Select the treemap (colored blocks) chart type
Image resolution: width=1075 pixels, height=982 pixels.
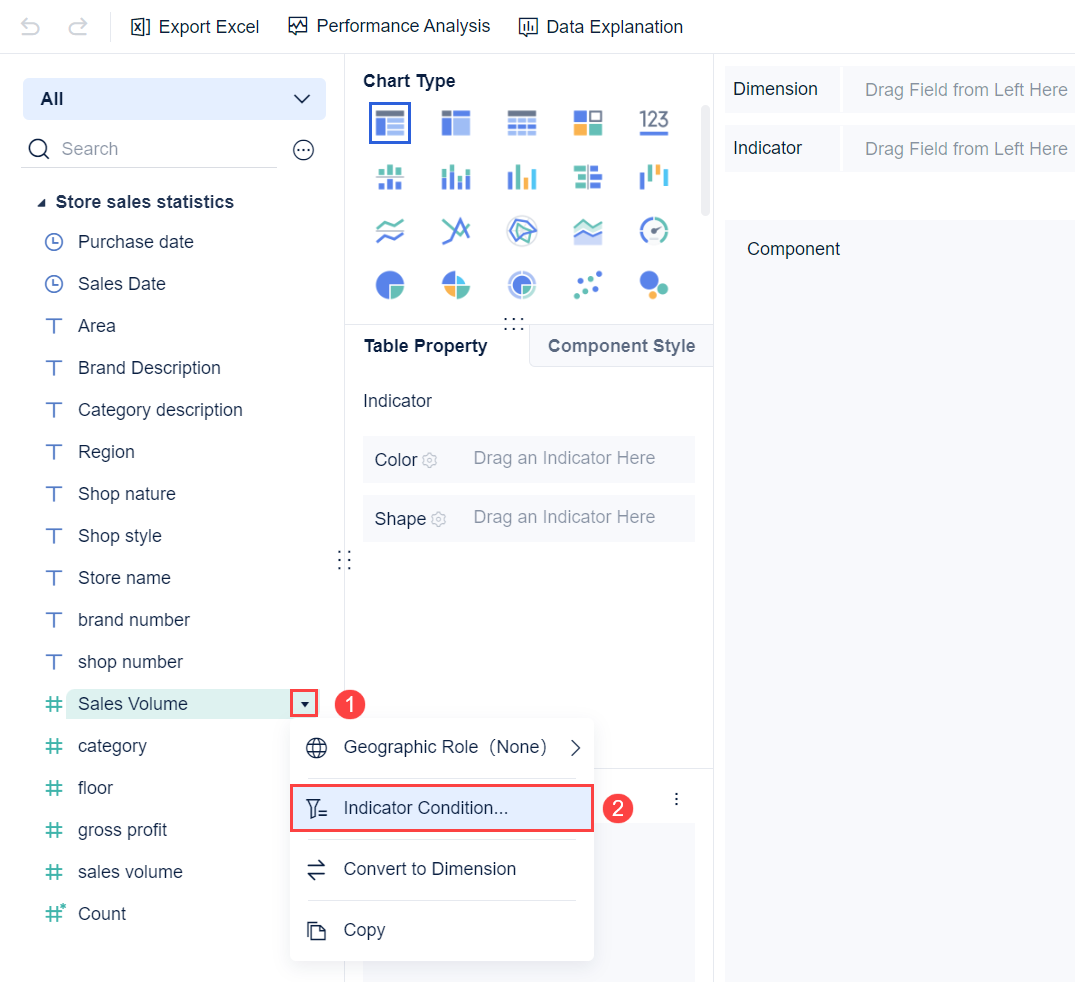pyautogui.click(x=587, y=123)
